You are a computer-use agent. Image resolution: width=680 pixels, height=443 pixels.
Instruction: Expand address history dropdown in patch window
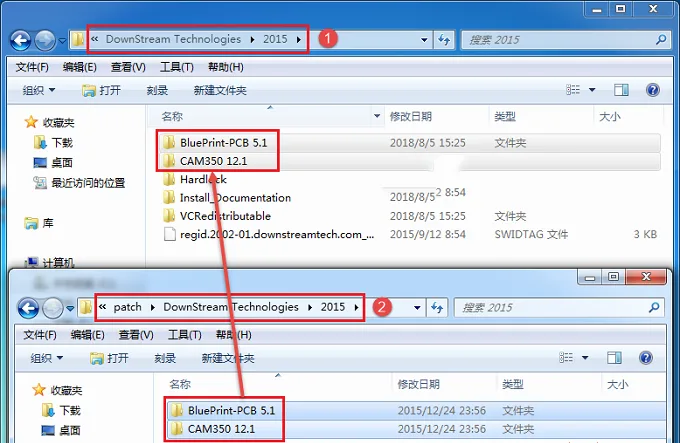click(x=417, y=308)
